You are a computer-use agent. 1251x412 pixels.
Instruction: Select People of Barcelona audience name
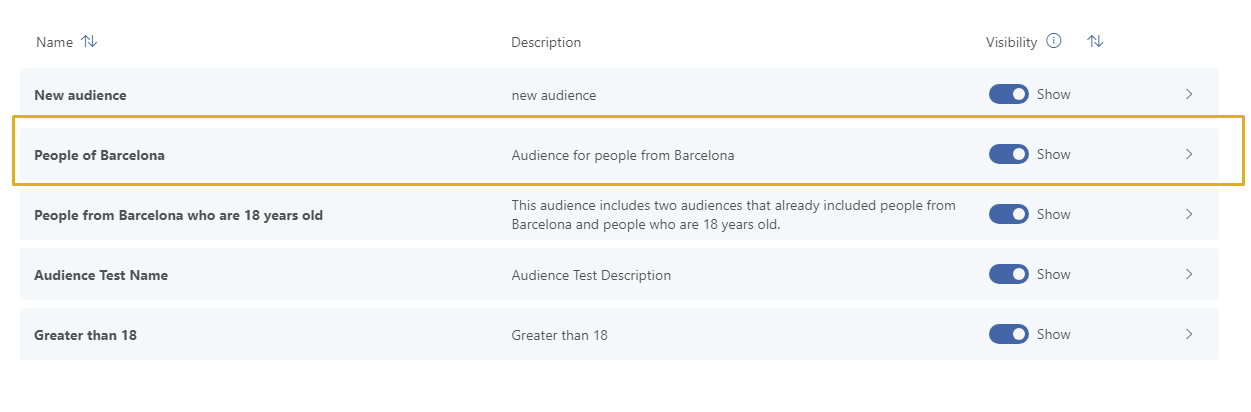[99, 155]
